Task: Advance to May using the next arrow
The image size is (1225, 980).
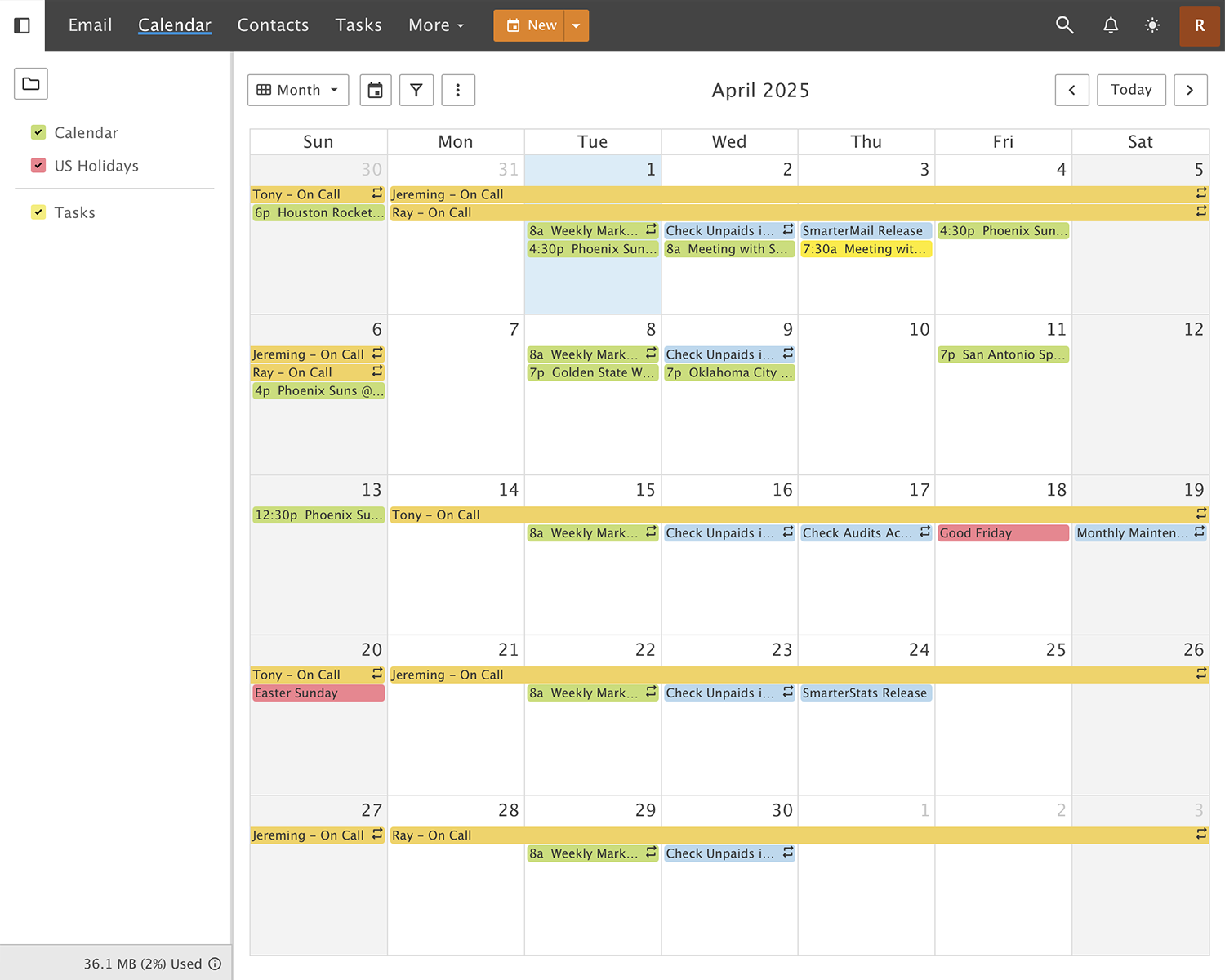Action: (1190, 90)
